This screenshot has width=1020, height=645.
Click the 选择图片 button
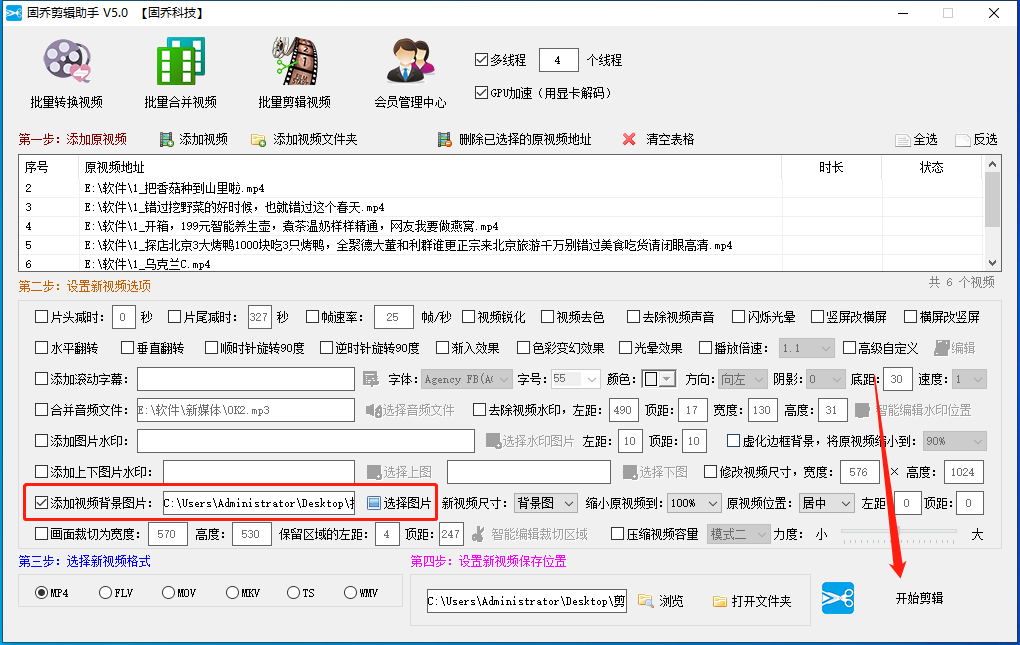[400, 503]
